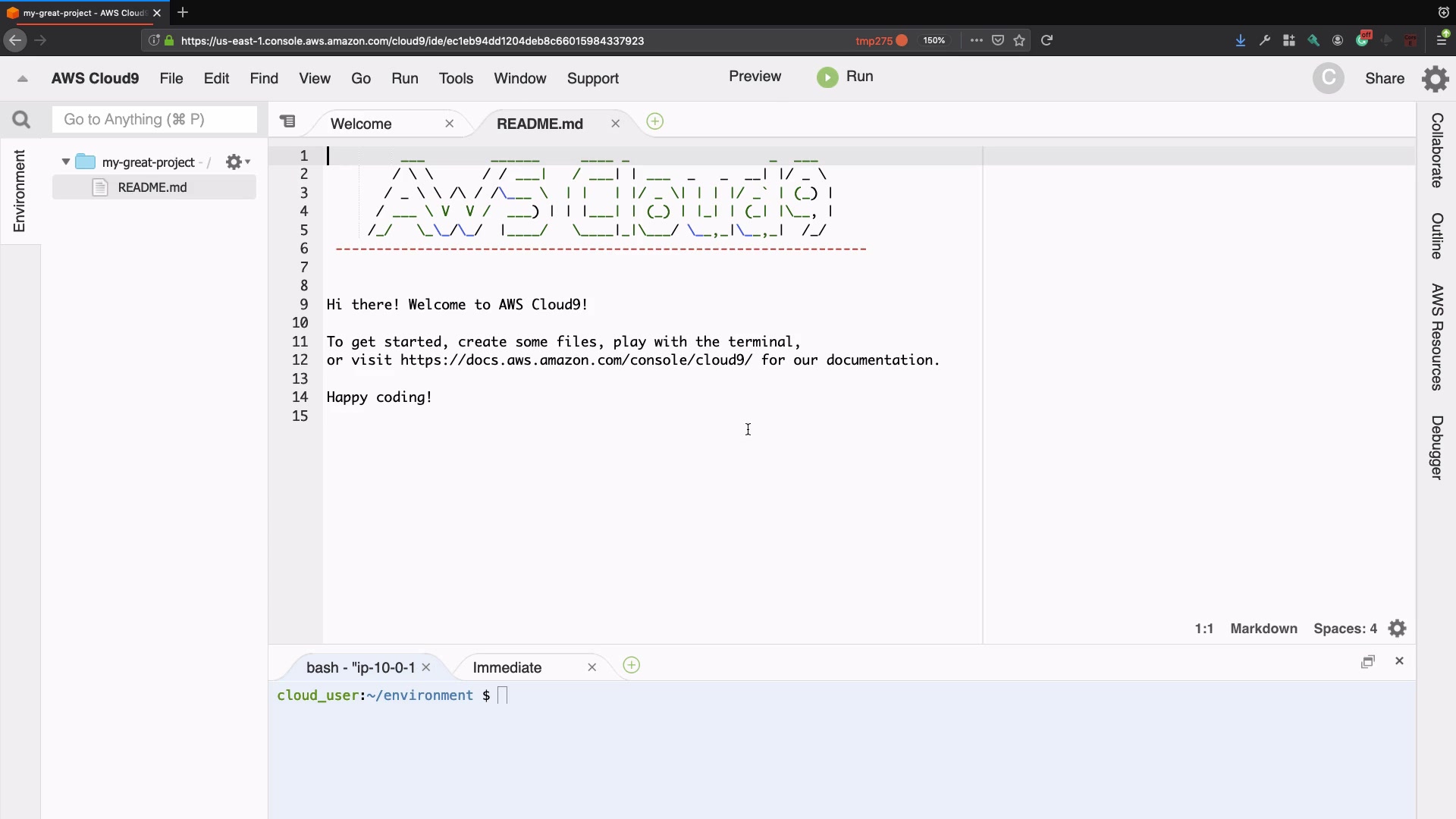Open the Markdown syntax selector
The width and height of the screenshot is (1456, 819).
1263,629
